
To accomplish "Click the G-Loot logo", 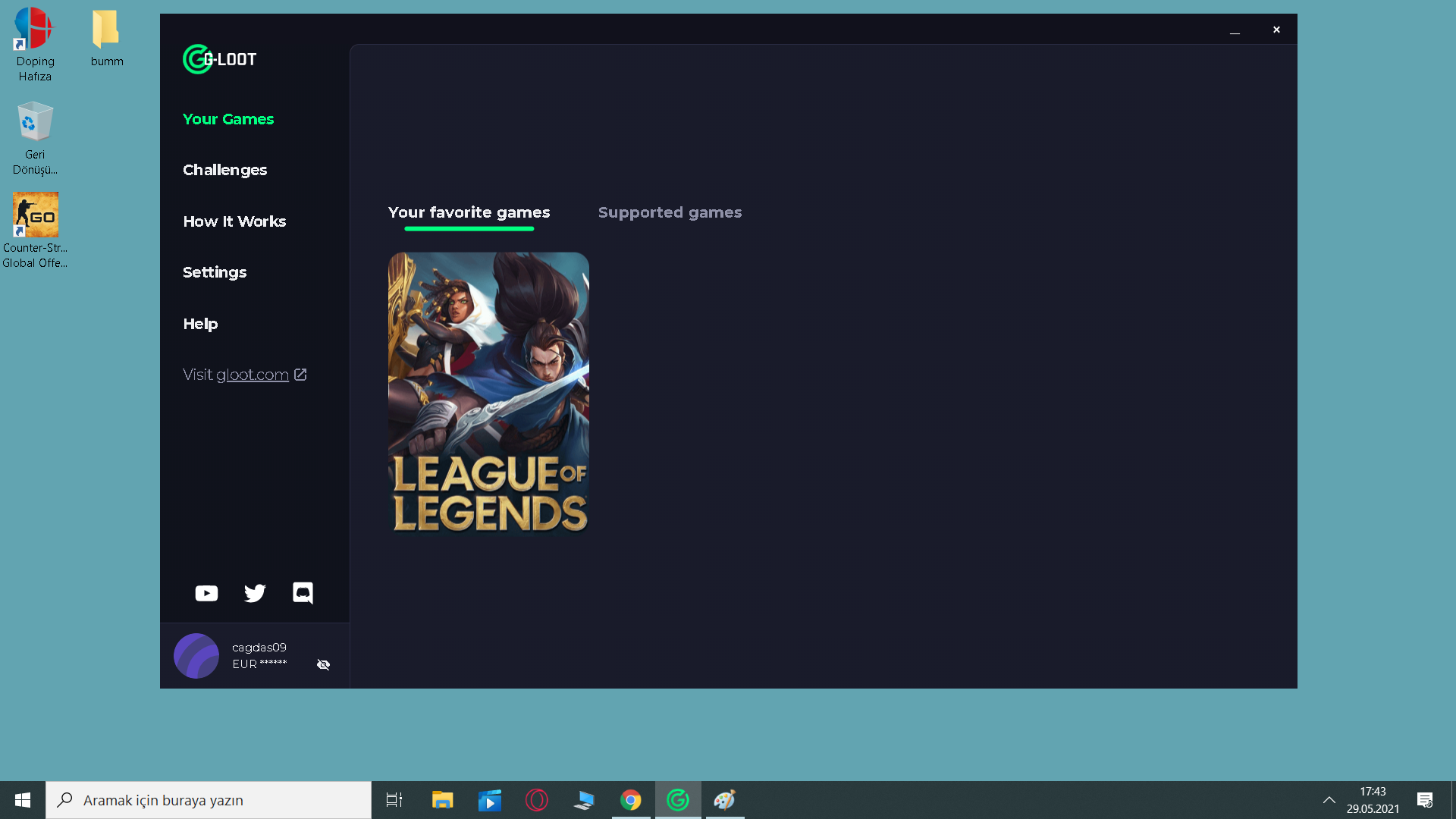I will [x=219, y=59].
